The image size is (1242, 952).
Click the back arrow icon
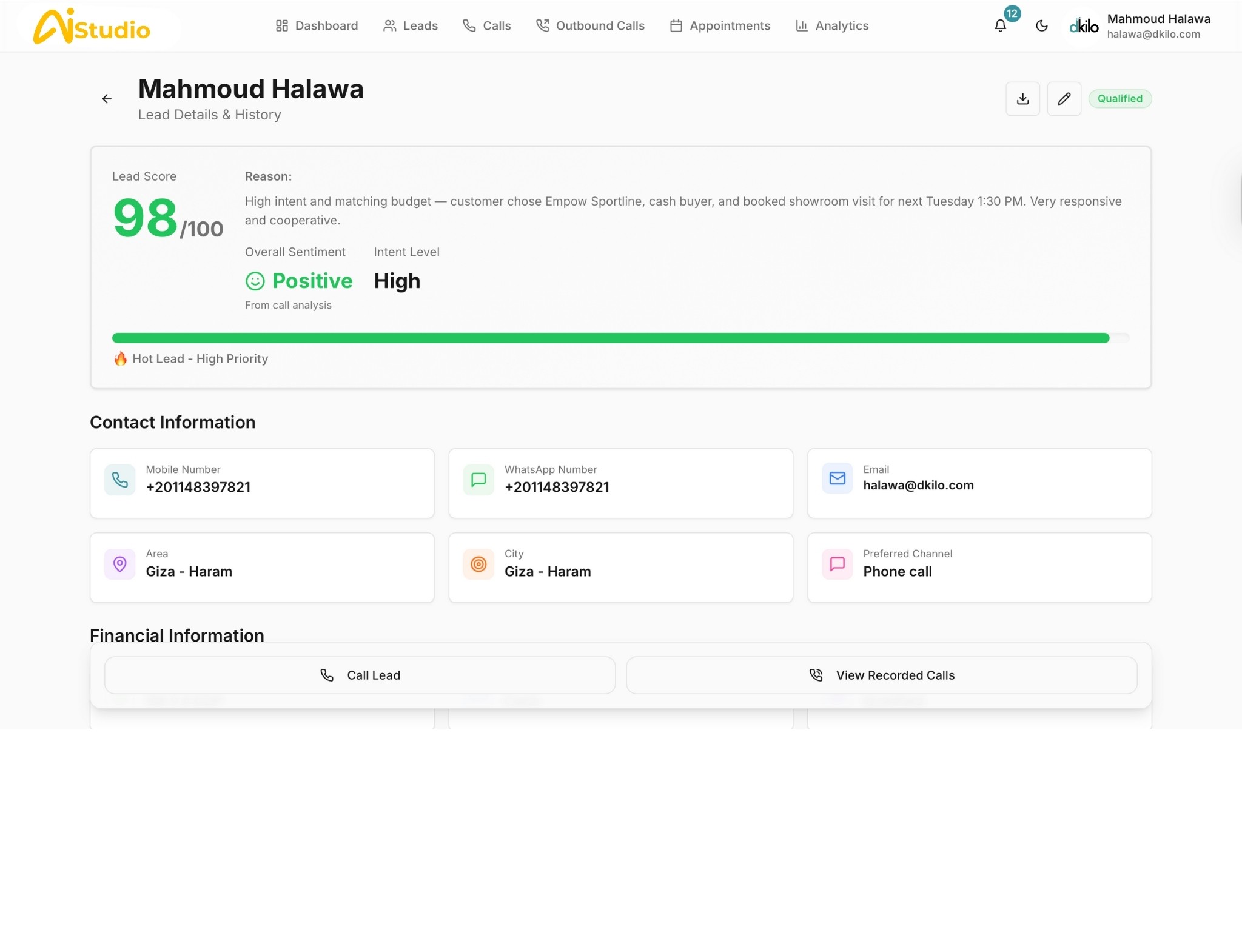(107, 99)
